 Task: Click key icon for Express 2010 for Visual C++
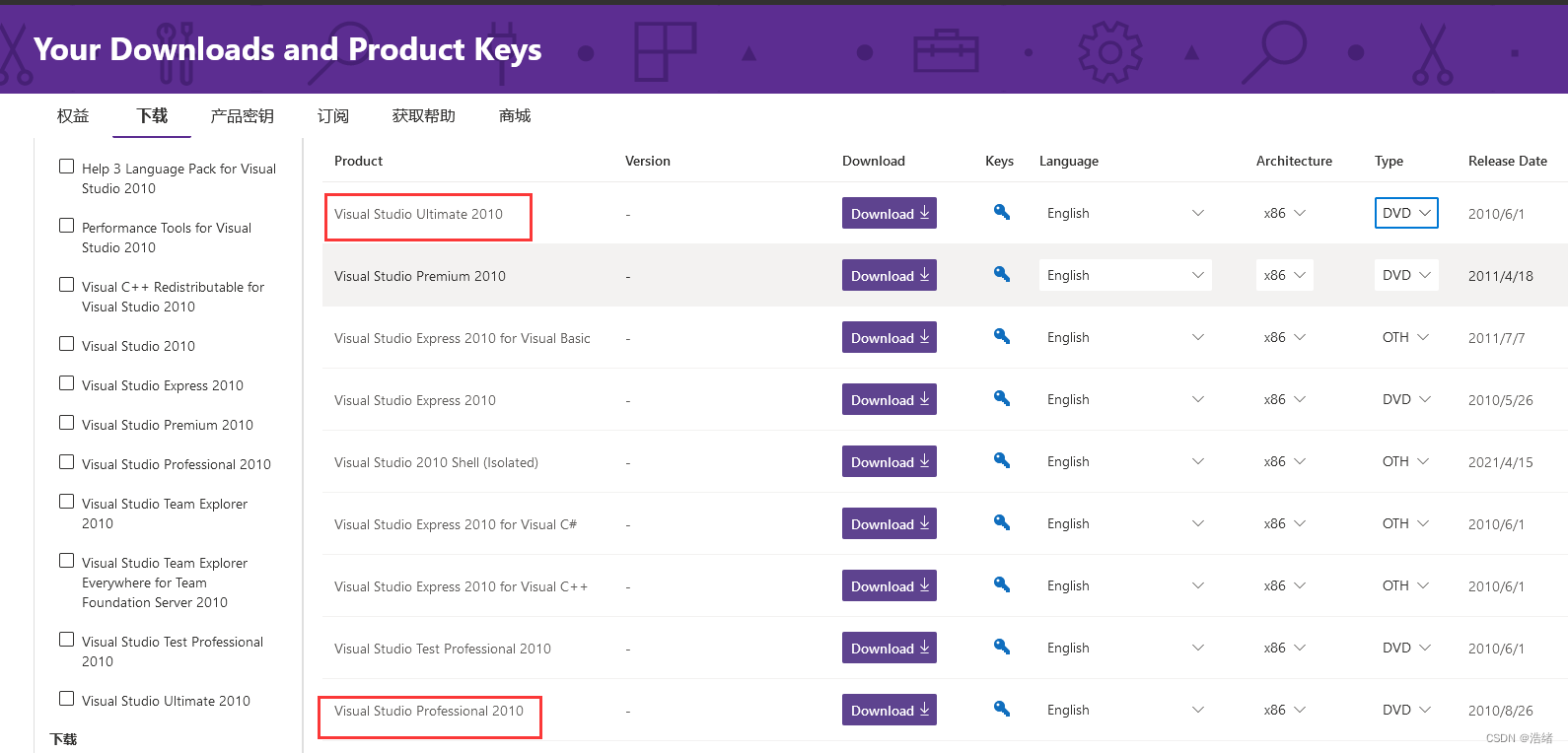[x=1001, y=584]
